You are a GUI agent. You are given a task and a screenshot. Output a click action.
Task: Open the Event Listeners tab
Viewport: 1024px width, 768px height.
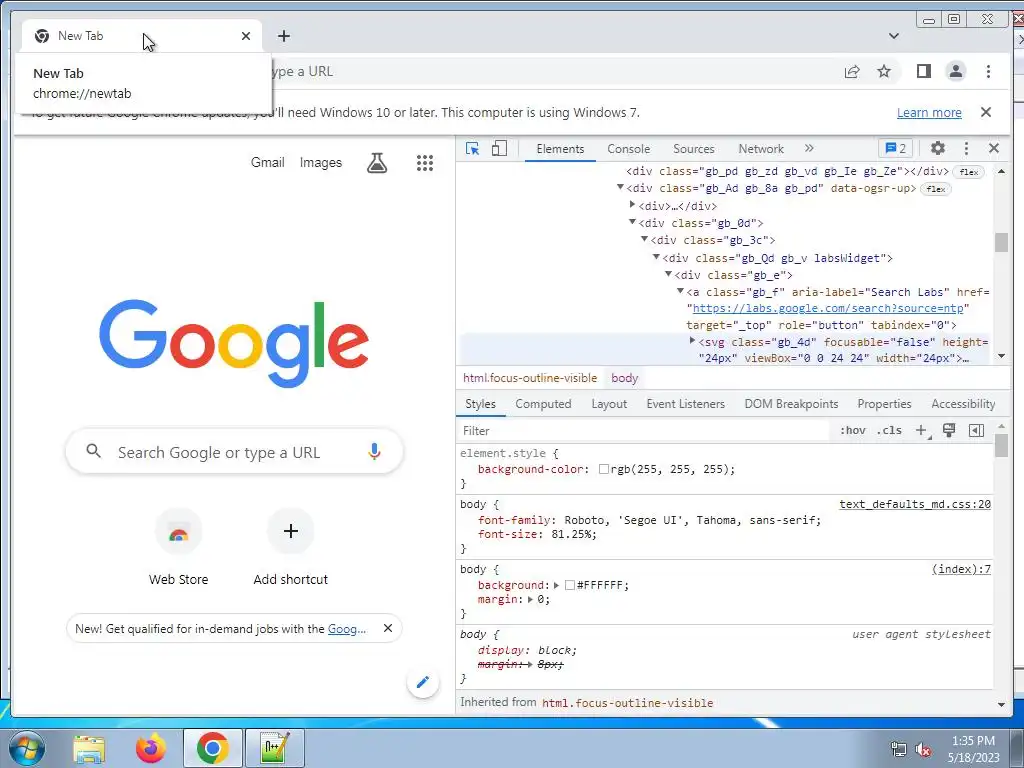tap(686, 404)
